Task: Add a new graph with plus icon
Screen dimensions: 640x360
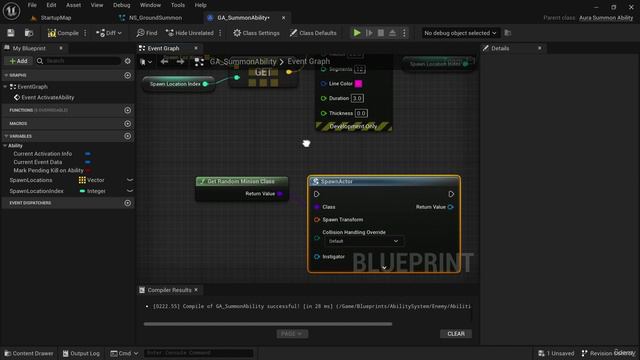Action: point(128,76)
